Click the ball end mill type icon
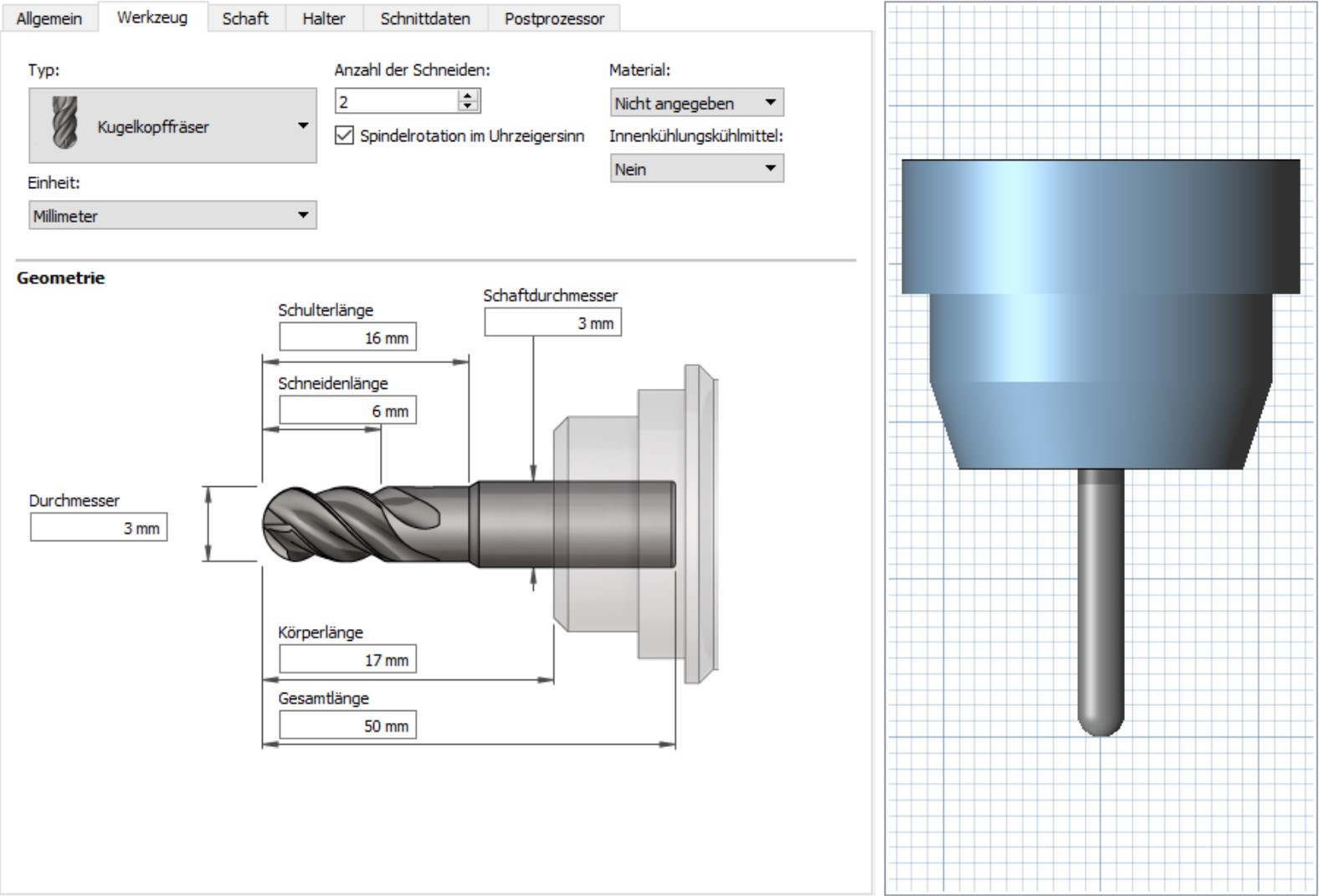The width and height of the screenshot is (1319, 896). (x=64, y=124)
